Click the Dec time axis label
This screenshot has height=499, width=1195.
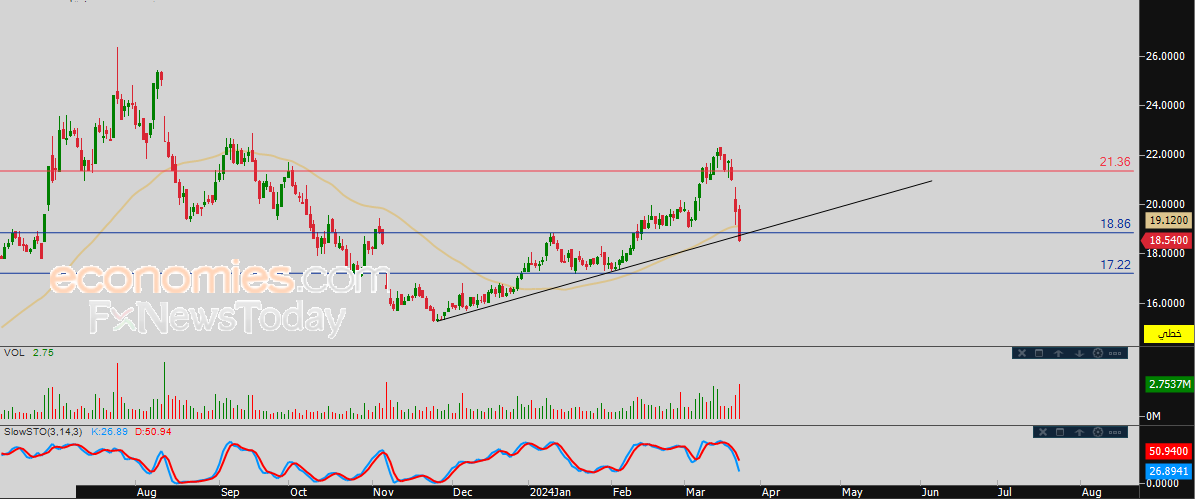point(463,492)
